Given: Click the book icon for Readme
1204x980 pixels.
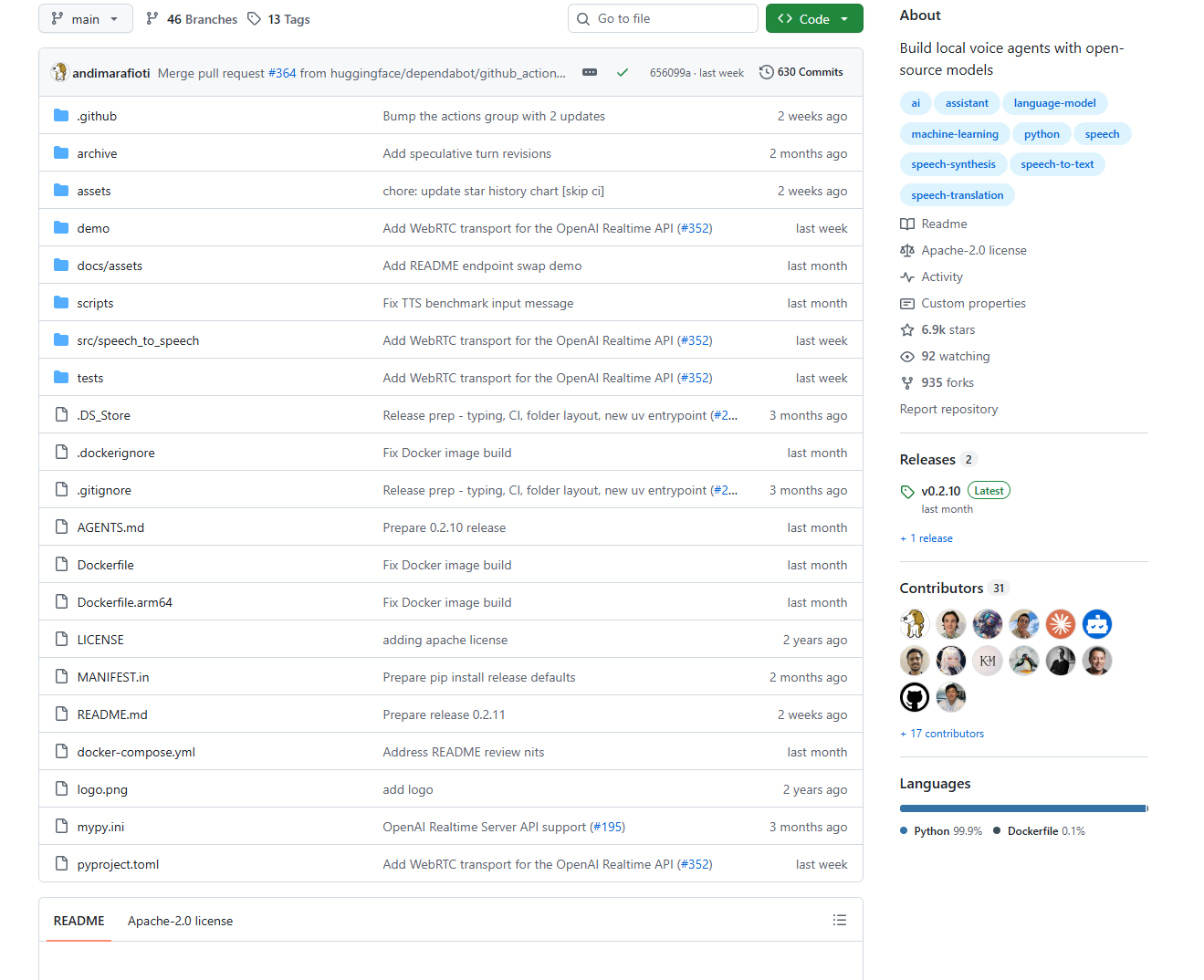Looking at the screenshot, I should (907, 224).
